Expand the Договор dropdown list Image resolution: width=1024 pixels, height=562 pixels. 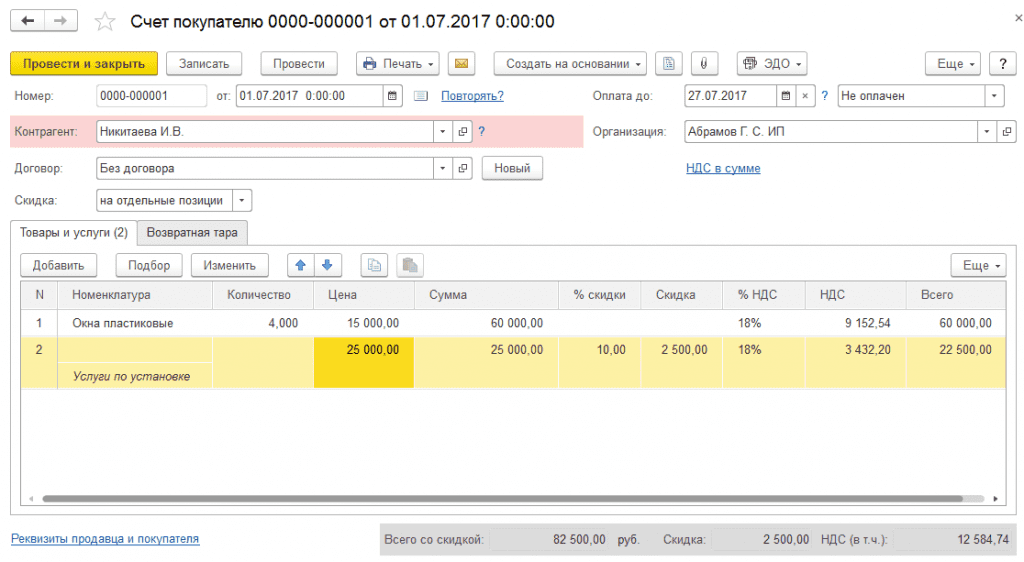pyautogui.click(x=442, y=168)
